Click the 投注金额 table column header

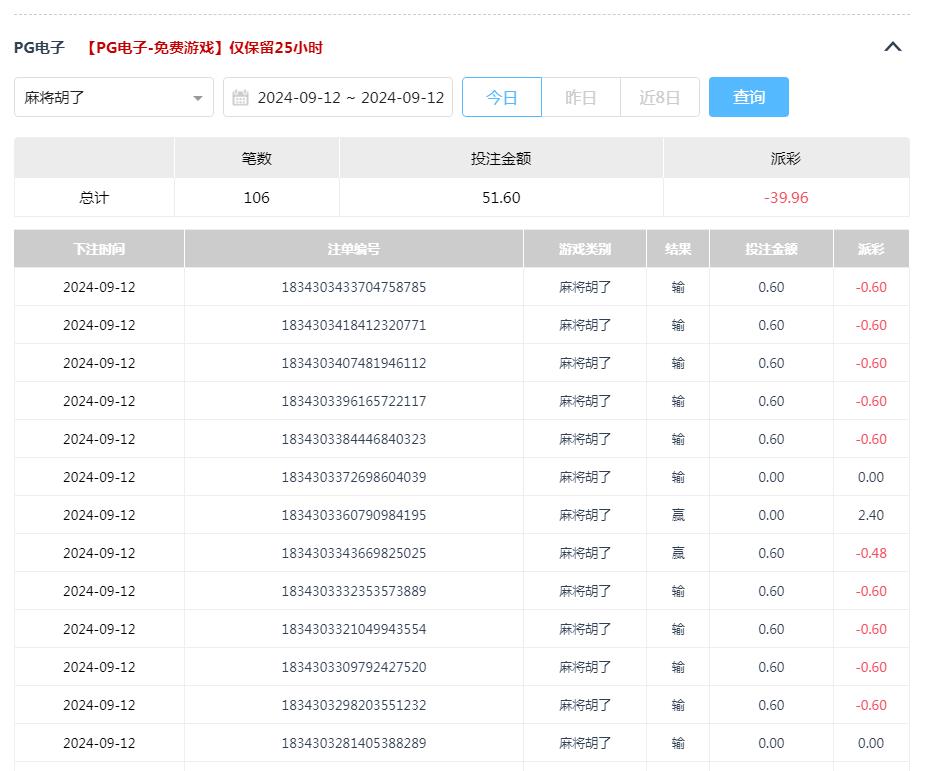pos(771,249)
